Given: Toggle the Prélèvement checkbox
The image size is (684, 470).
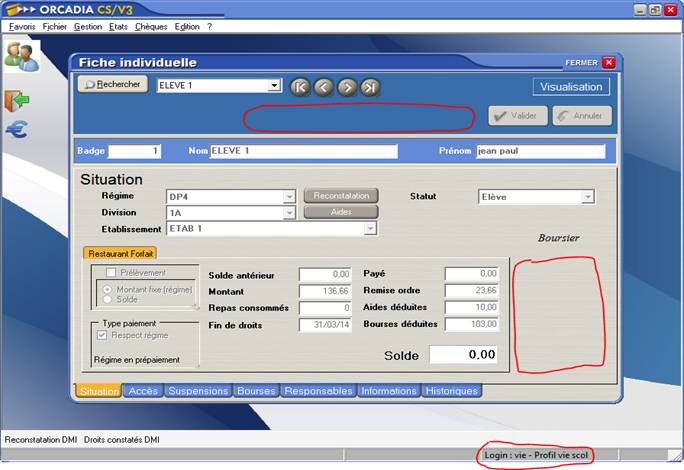Looking at the screenshot, I should 111,273.
